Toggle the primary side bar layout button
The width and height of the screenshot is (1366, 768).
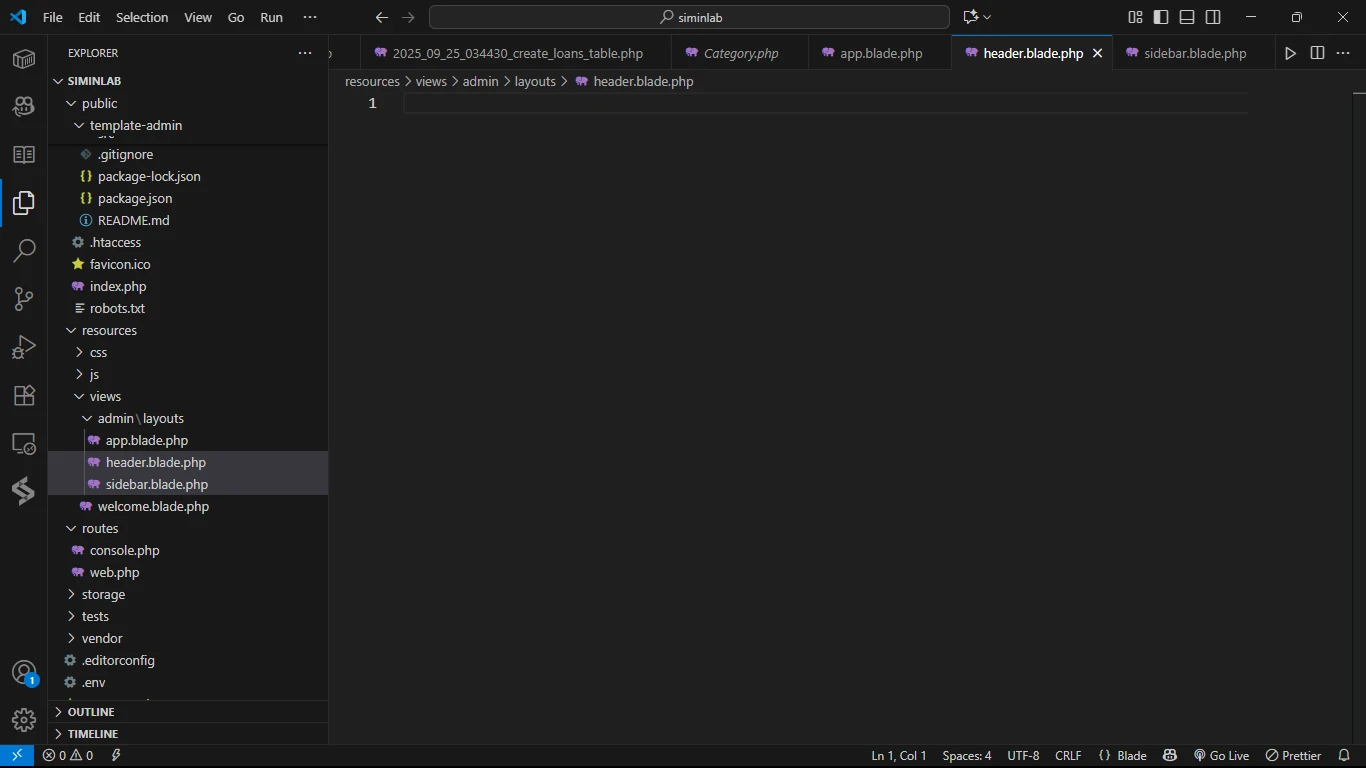click(1161, 17)
